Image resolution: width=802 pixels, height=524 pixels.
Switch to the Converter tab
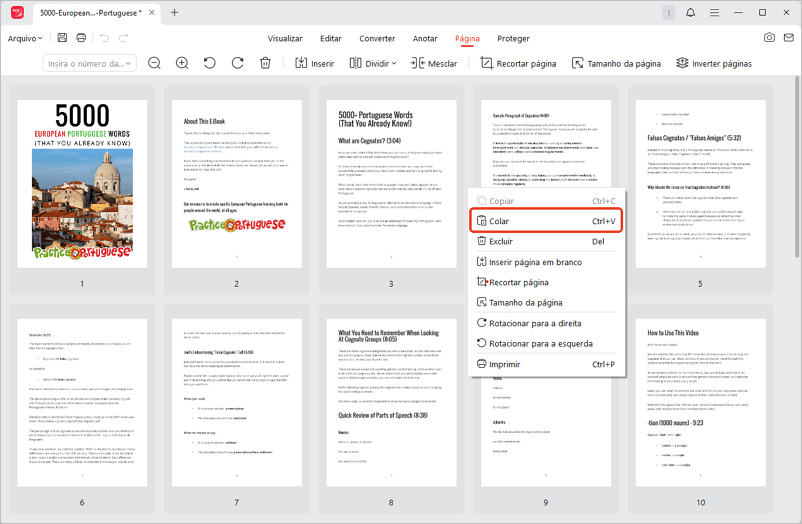pos(377,38)
